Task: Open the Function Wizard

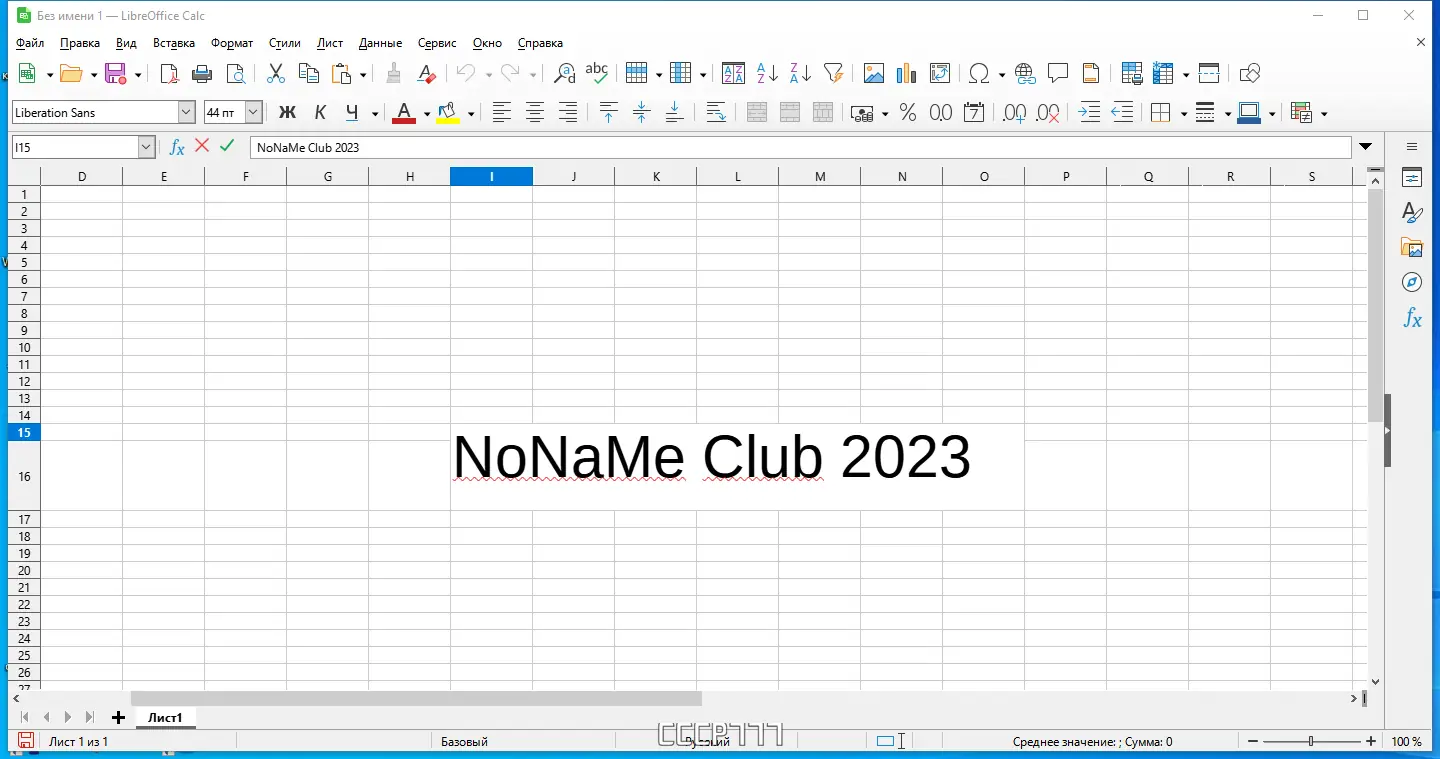Action: pyautogui.click(x=177, y=147)
